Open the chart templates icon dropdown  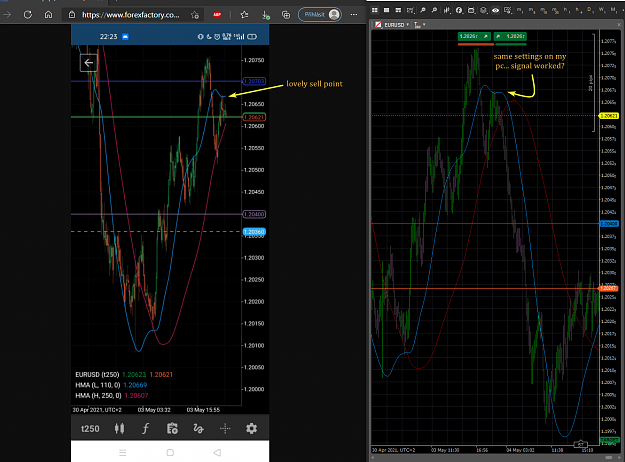coord(411,10)
